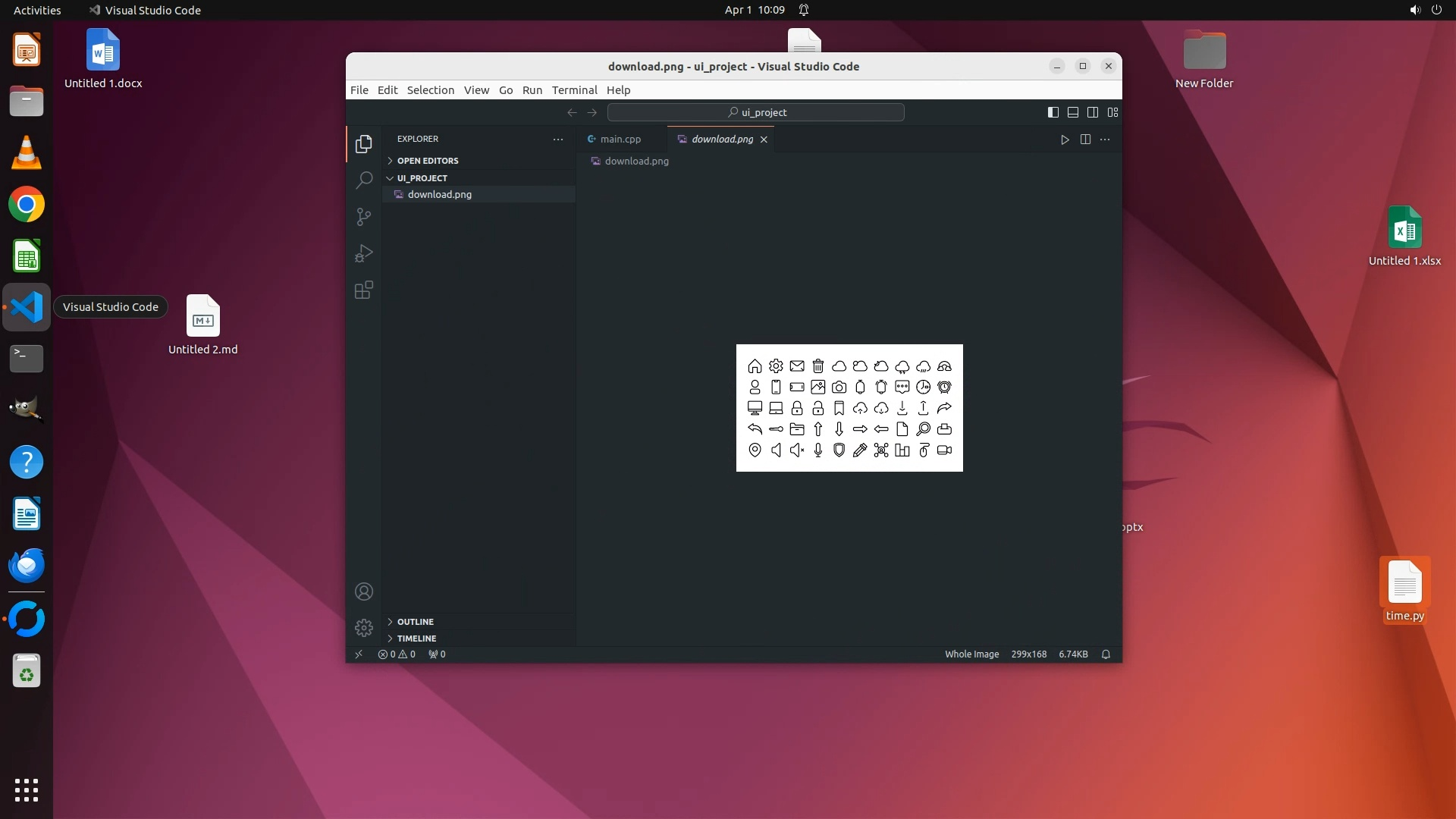
Task: Open the Extensions view
Action: 364,290
